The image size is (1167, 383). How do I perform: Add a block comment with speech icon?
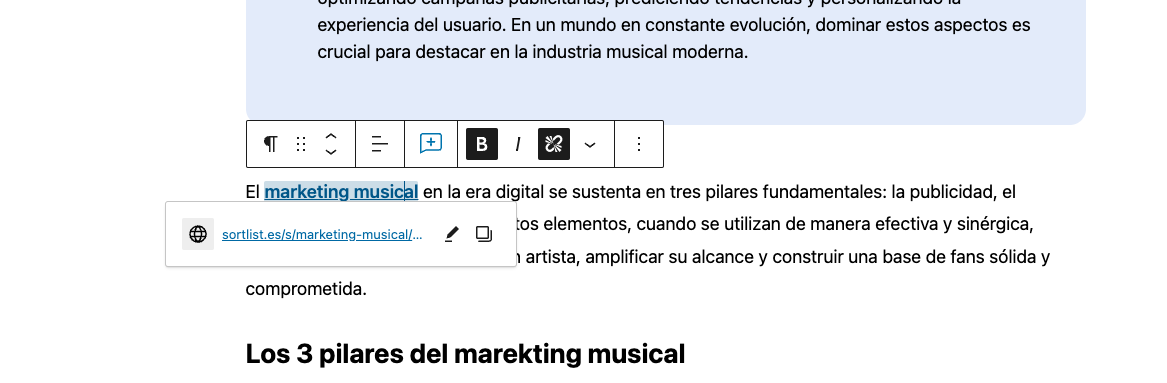click(x=431, y=144)
